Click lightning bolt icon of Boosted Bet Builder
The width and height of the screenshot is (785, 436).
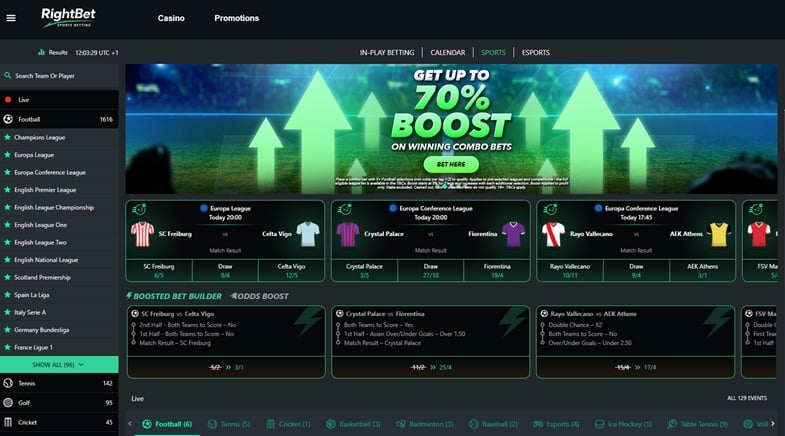[129, 296]
